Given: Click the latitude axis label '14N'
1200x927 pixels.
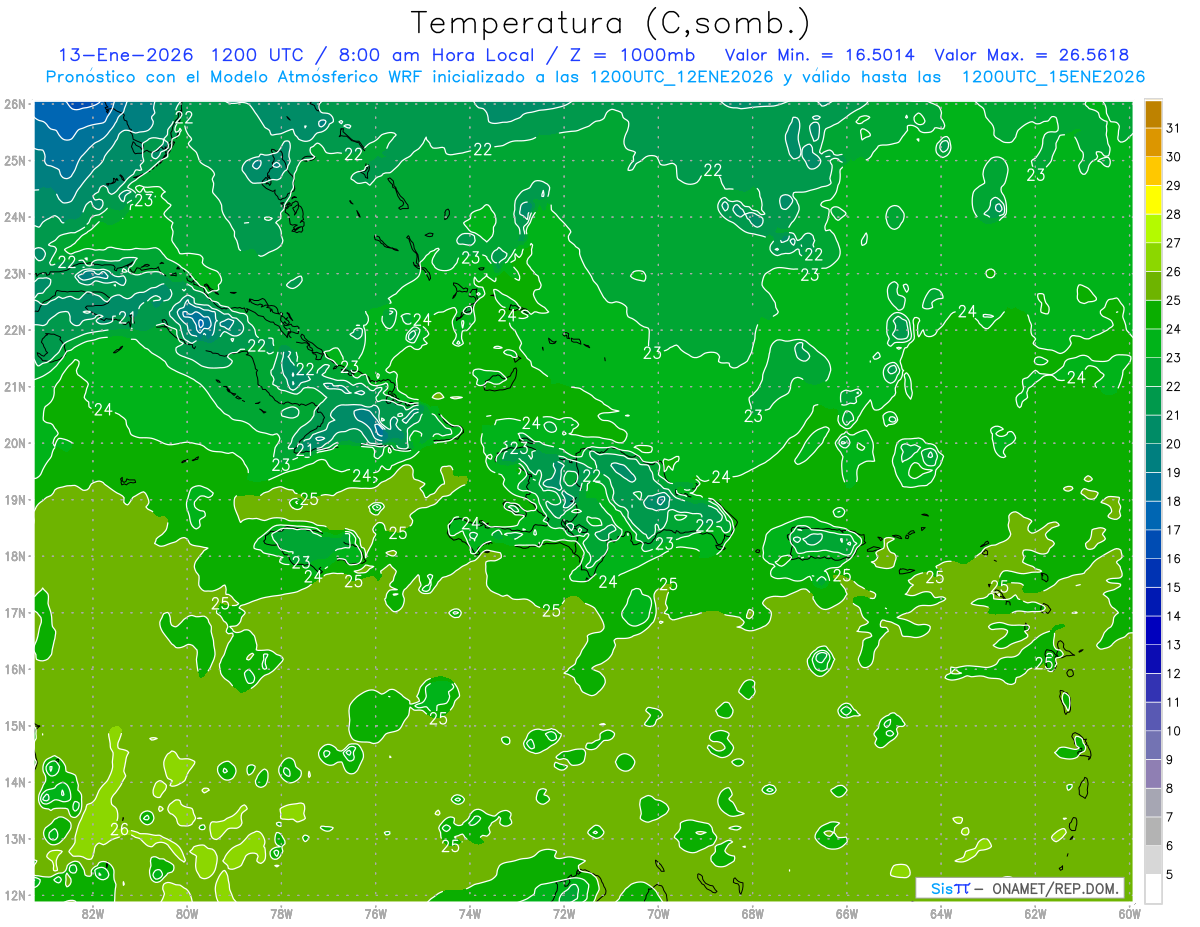Looking at the screenshot, I should click(15, 782).
